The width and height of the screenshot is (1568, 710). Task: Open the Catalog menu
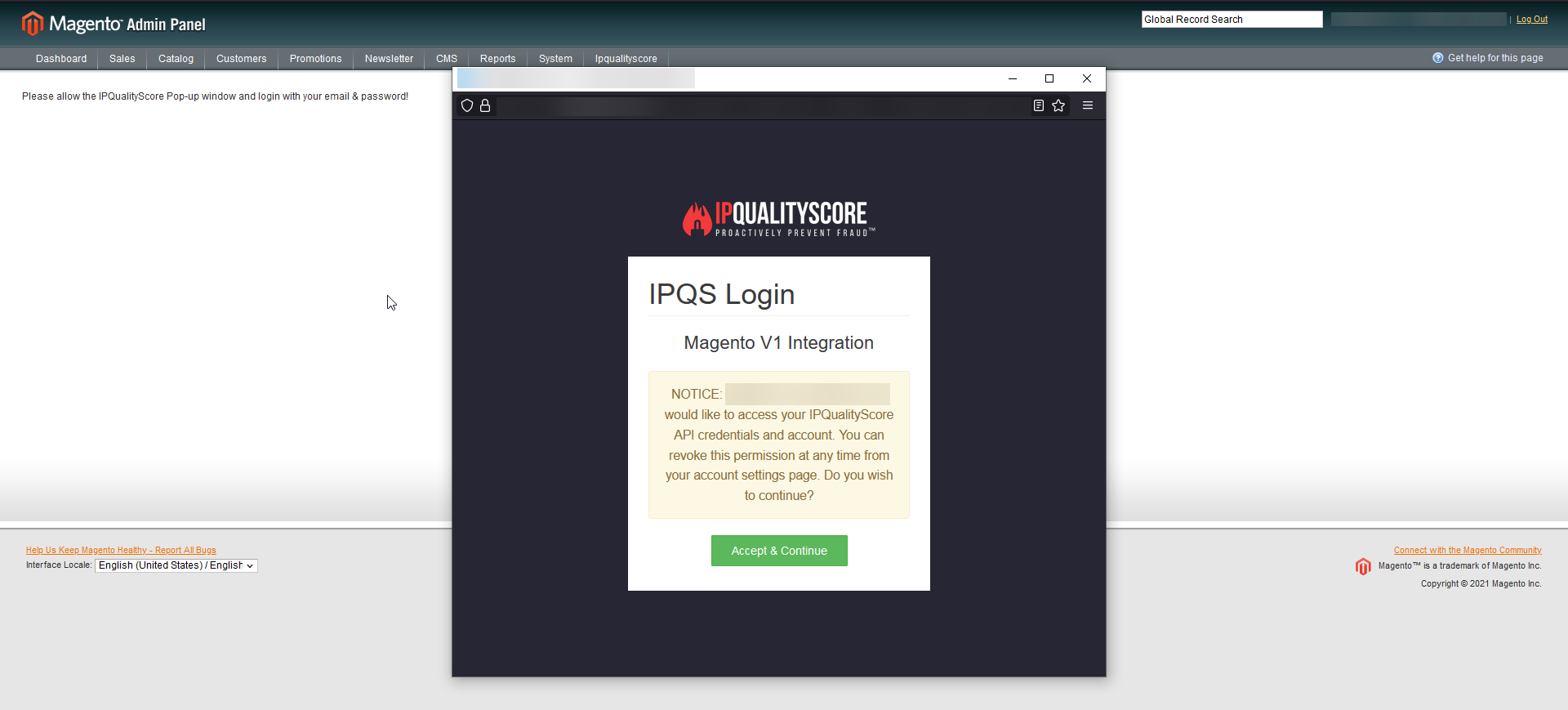coord(176,59)
